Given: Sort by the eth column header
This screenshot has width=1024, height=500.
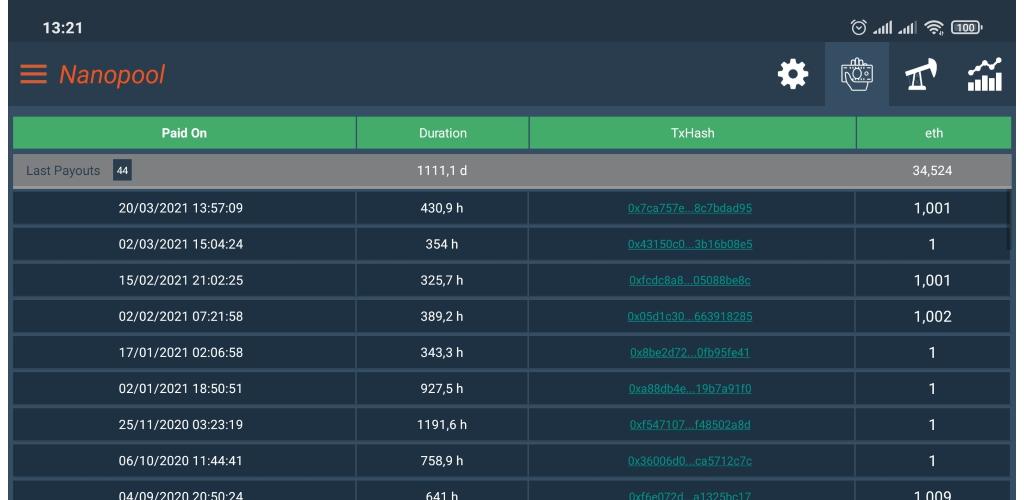Looking at the screenshot, I should (934, 133).
